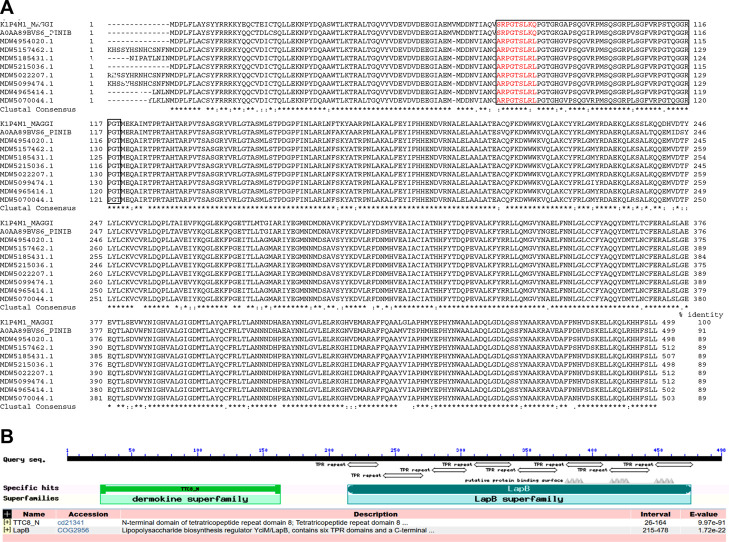
Task: Expand the LapB row details
Action: tap(7, 530)
